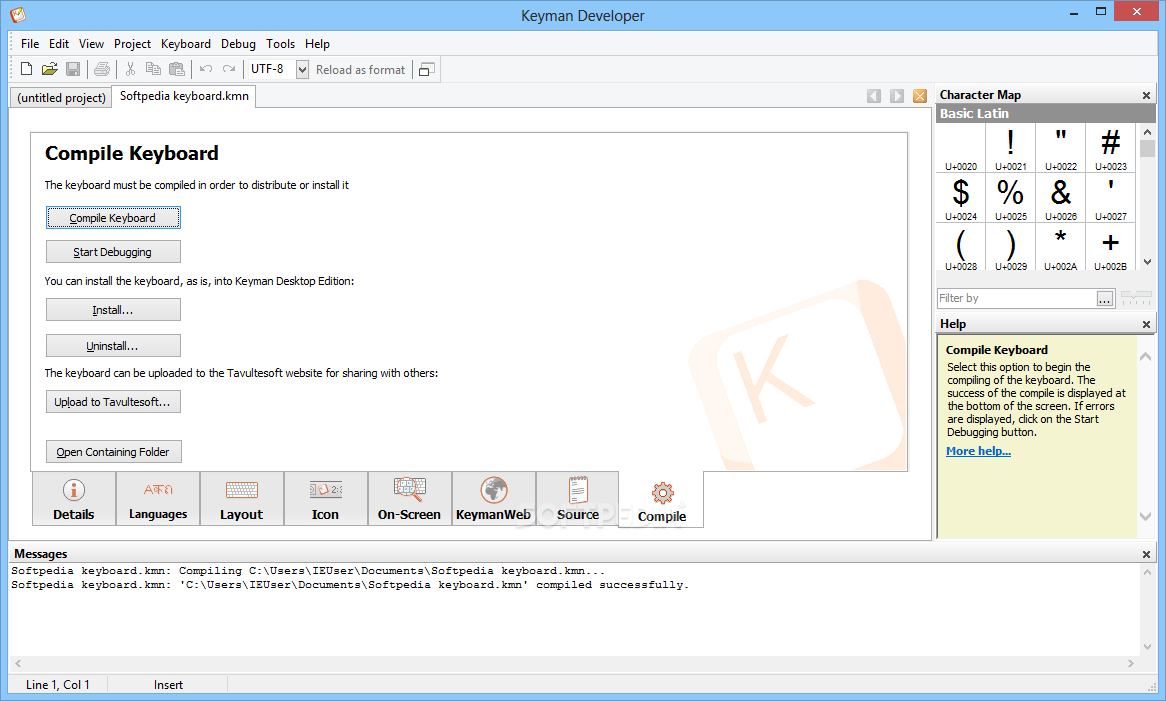Viewport: 1166px width, 701px height.
Task: Close the Messages panel
Action: click(x=1146, y=555)
